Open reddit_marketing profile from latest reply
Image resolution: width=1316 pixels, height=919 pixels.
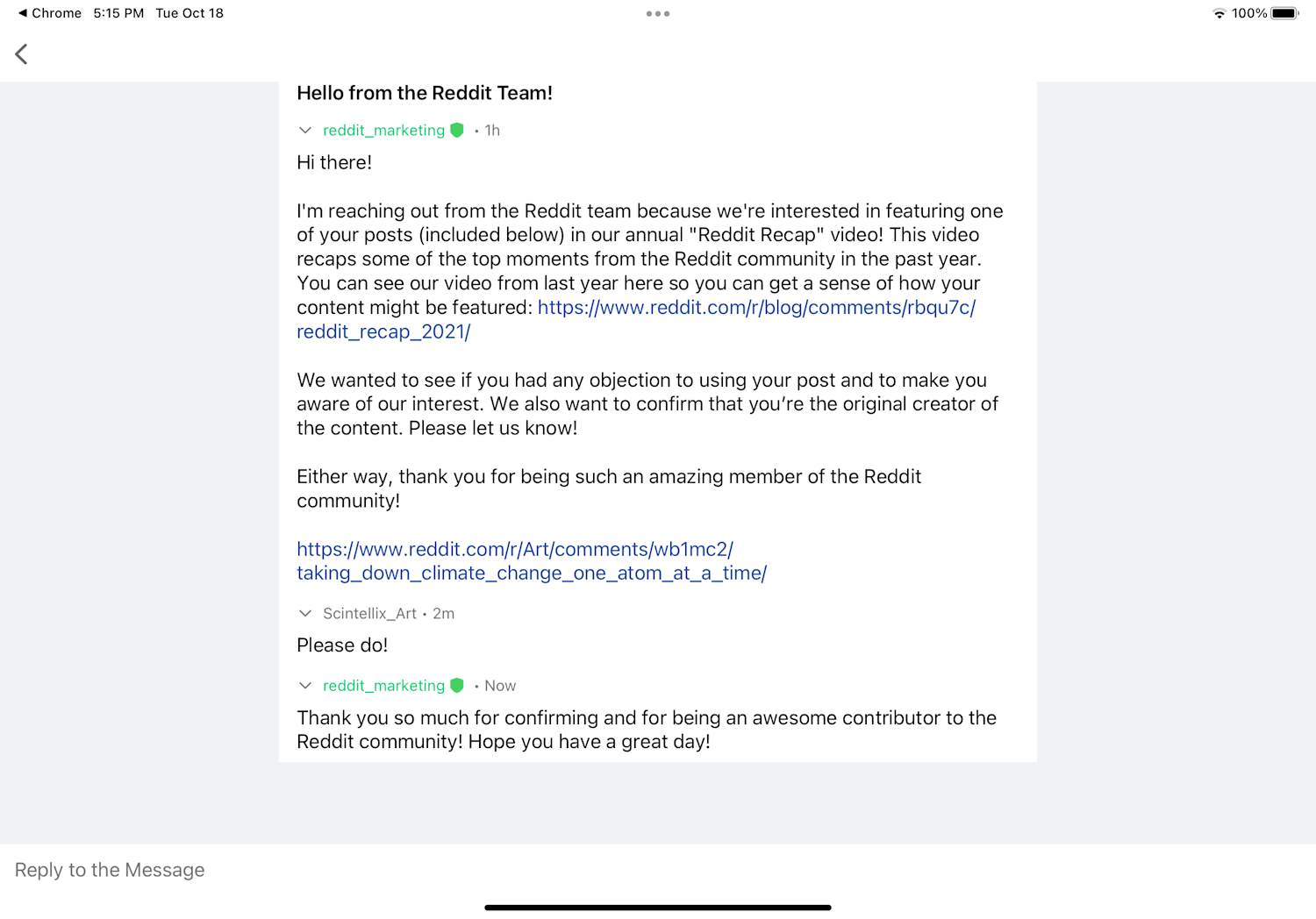pyautogui.click(x=383, y=685)
